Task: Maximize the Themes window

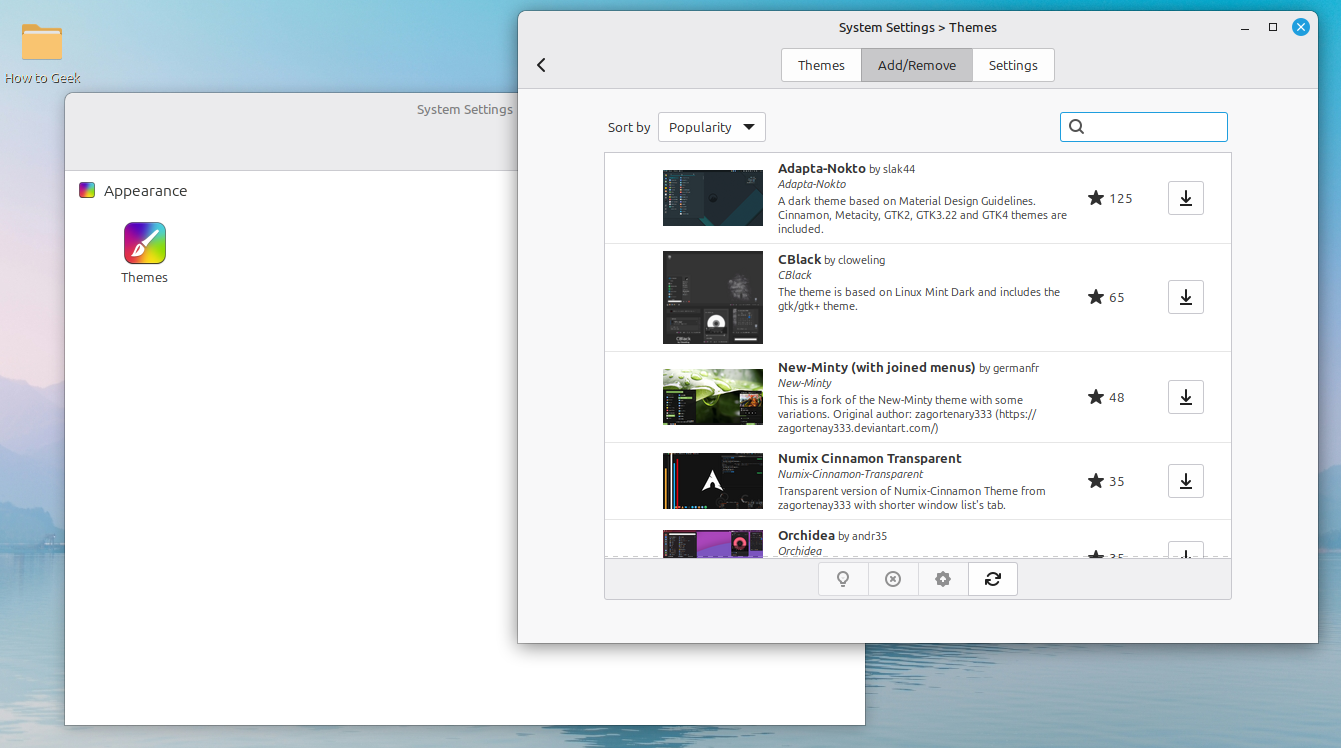Action: coord(1273,28)
